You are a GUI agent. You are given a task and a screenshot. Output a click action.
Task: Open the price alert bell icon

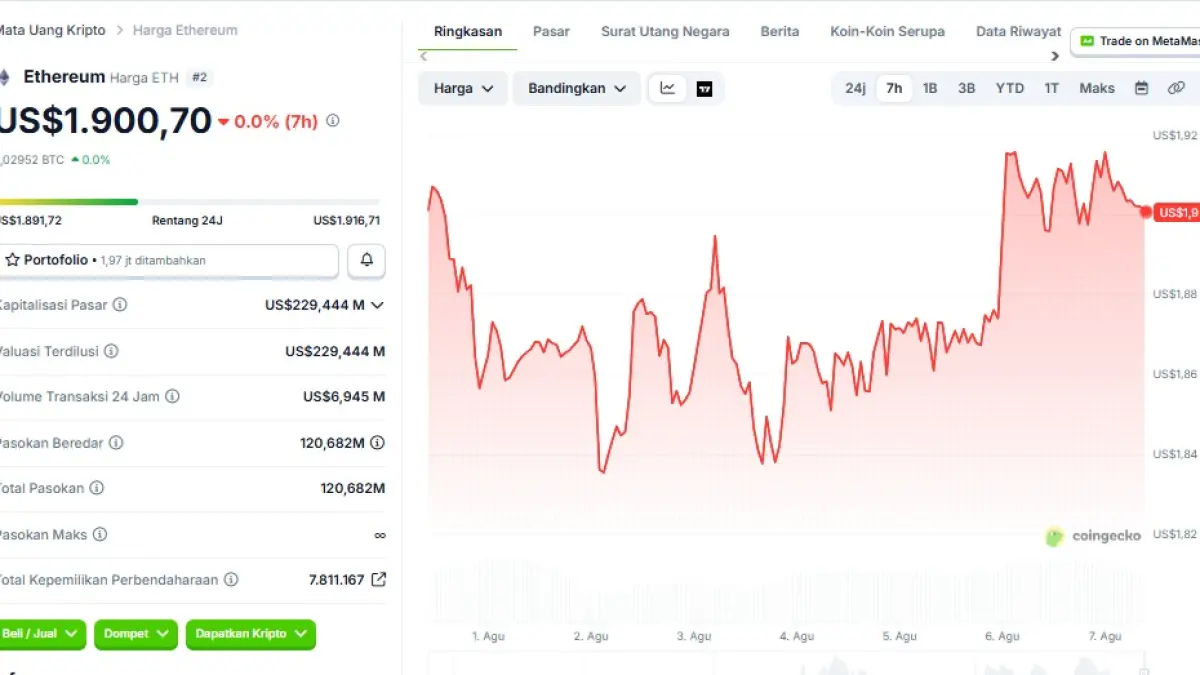(367, 260)
